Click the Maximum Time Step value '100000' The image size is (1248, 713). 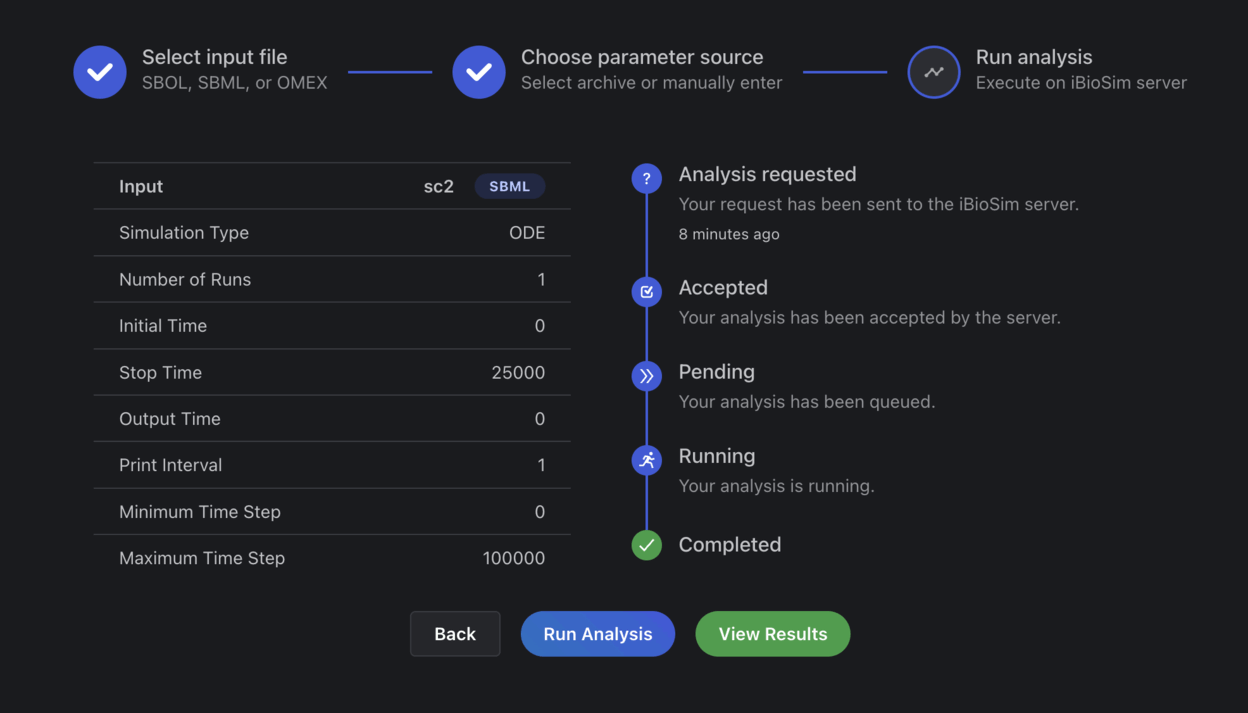tap(514, 559)
